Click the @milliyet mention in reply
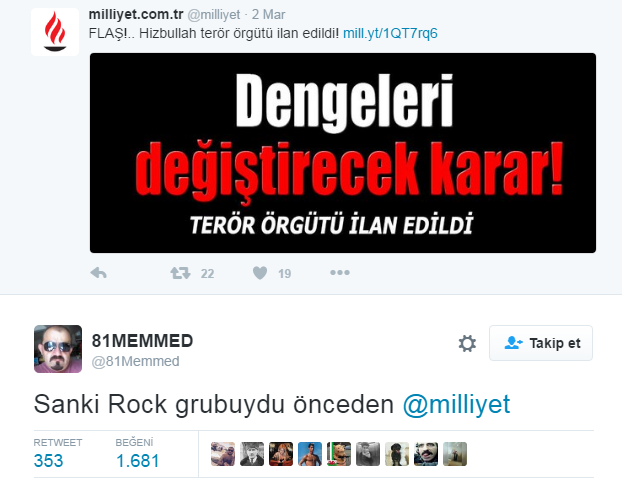This screenshot has width=622, height=492. 456,405
